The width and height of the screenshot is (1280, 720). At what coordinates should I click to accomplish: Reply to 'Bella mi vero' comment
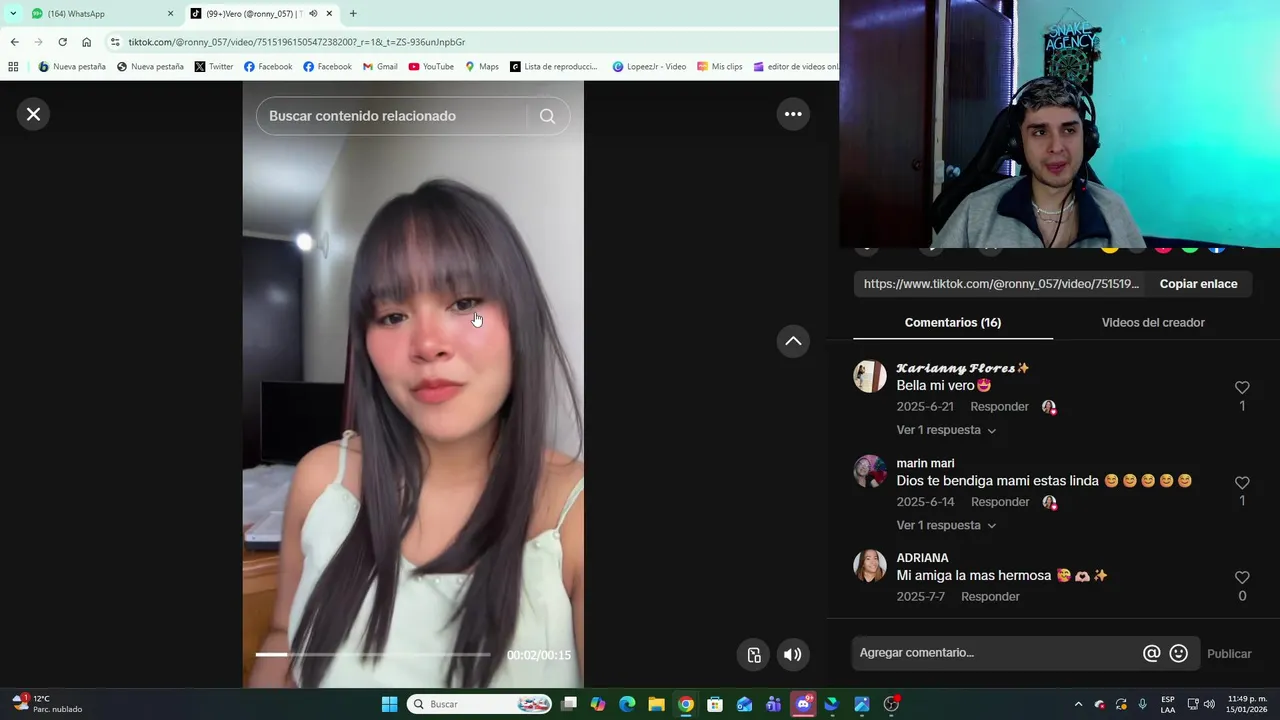(x=999, y=407)
